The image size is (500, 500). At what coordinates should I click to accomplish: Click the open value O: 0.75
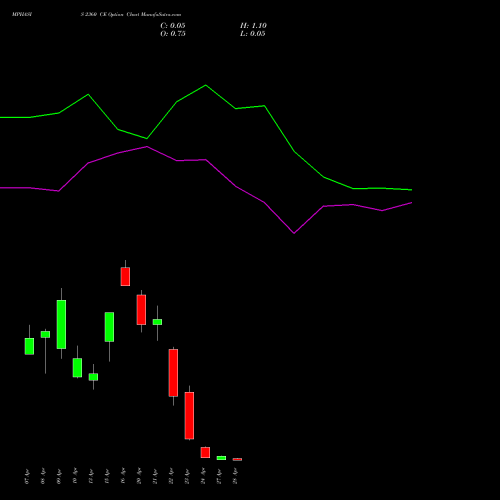pyautogui.click(x=173, y=34)
